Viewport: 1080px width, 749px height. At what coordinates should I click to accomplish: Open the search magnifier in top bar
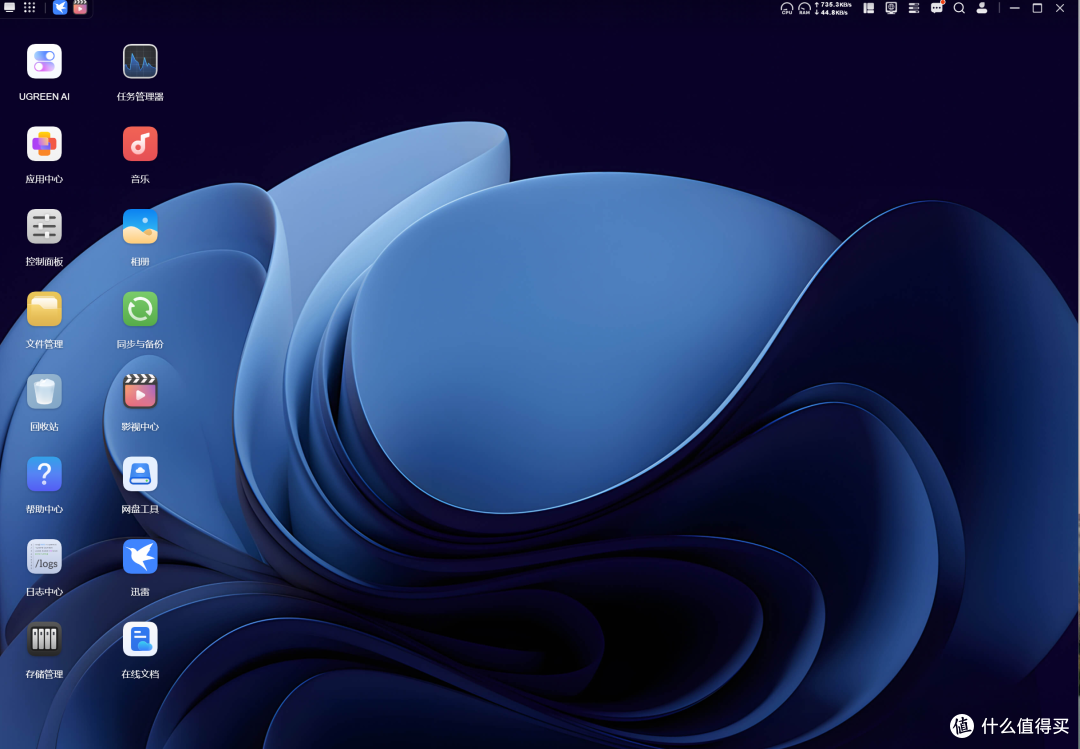(x=959, y=8)
